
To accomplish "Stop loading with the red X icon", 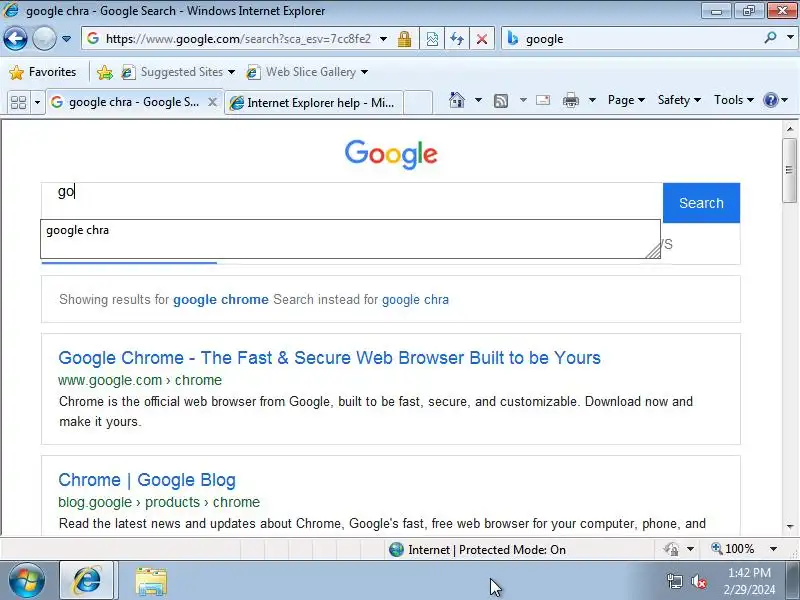I will coord(482,39).
